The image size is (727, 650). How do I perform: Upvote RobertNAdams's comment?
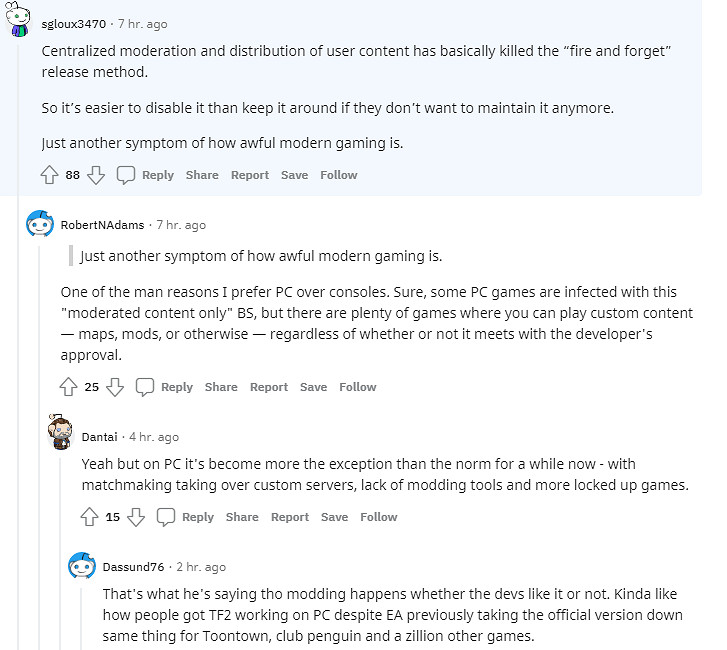click(x=69, y=387)
